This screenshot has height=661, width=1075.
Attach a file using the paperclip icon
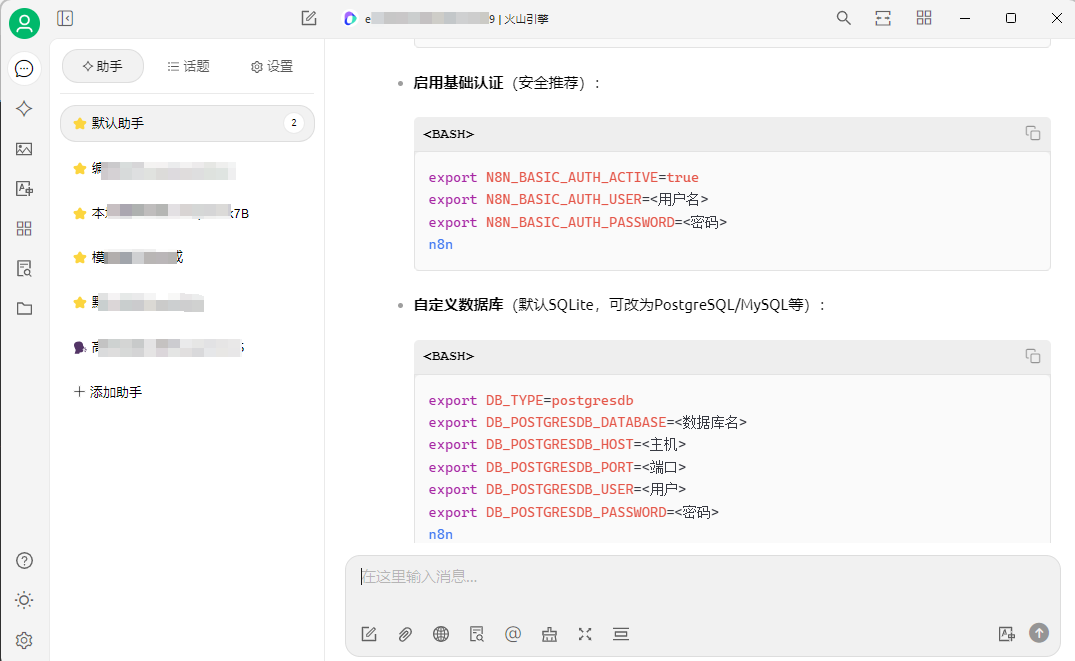click(404, 633)
